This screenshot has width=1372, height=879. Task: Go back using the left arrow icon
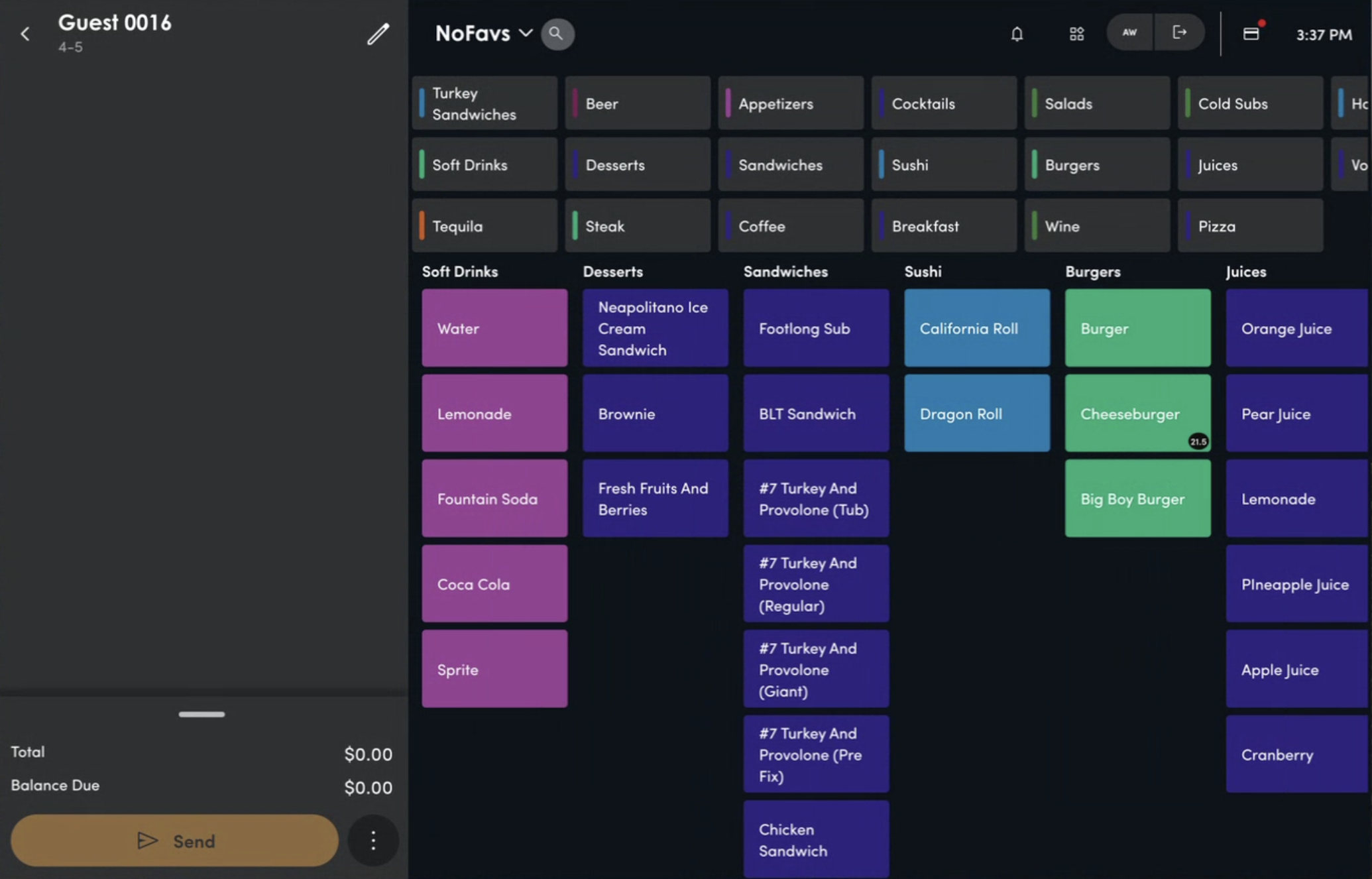(x=25, y=34)
